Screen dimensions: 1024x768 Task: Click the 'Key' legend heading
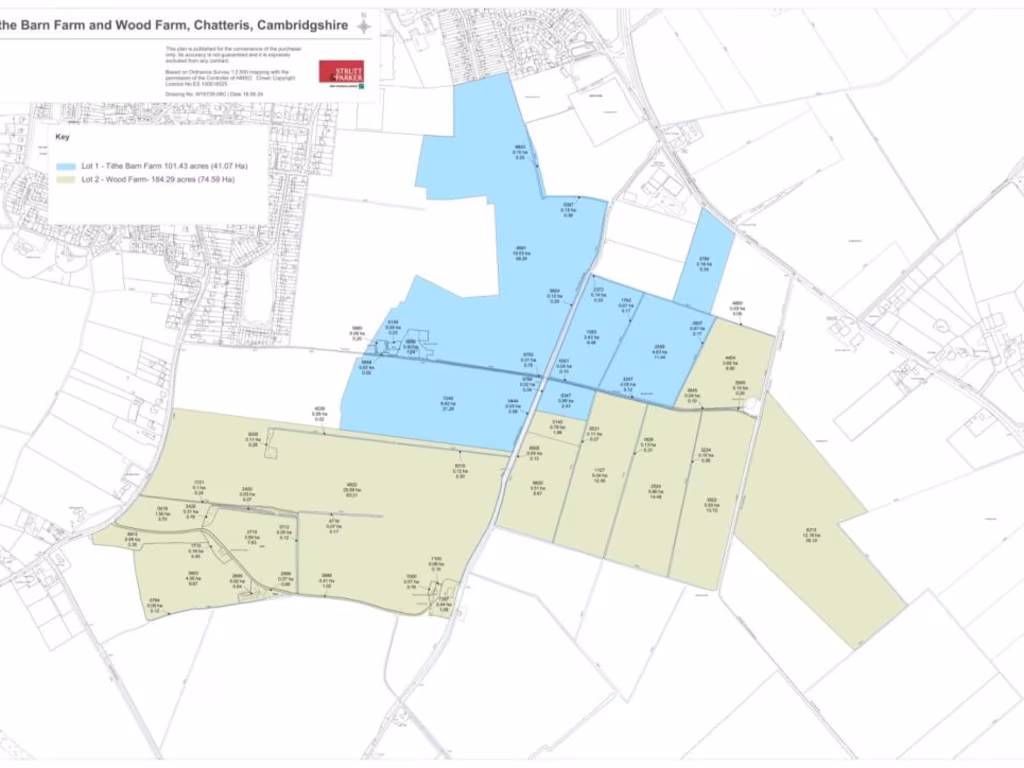click(x=62, y=137)
